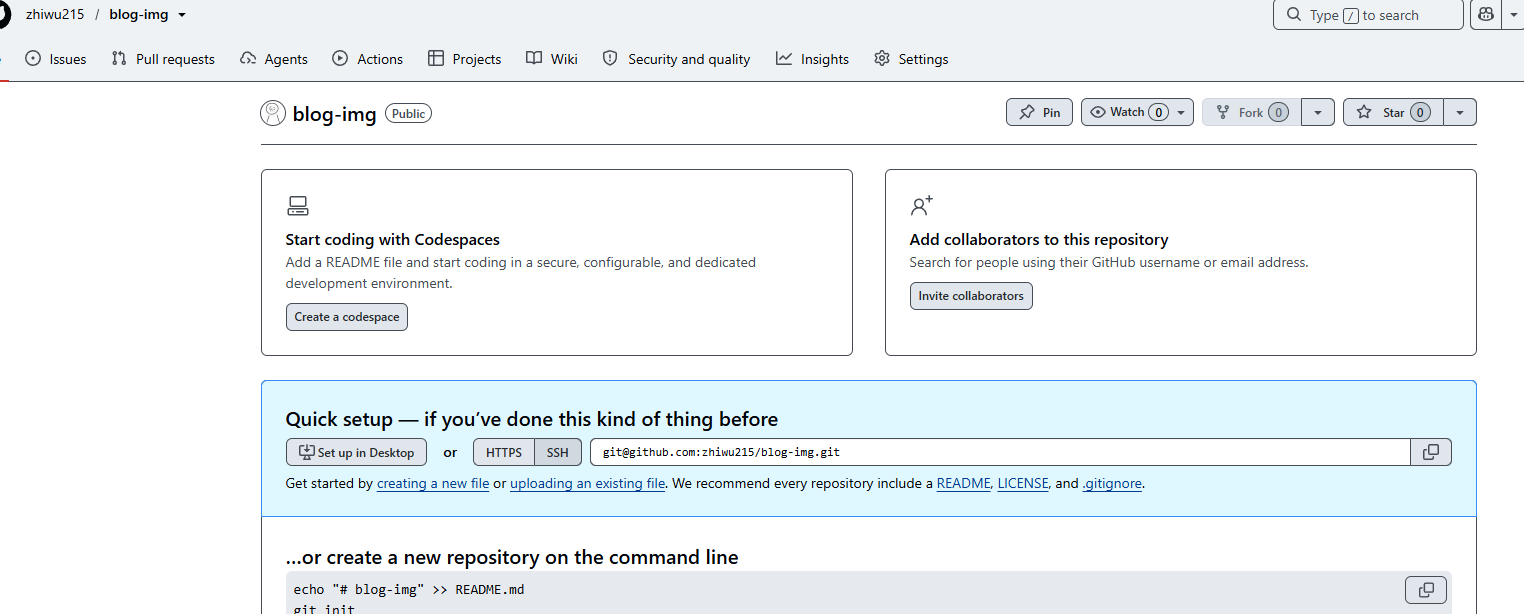Switch to the Agents tab
Viewport: 1524px width, 614px height.
pos(274,59)
